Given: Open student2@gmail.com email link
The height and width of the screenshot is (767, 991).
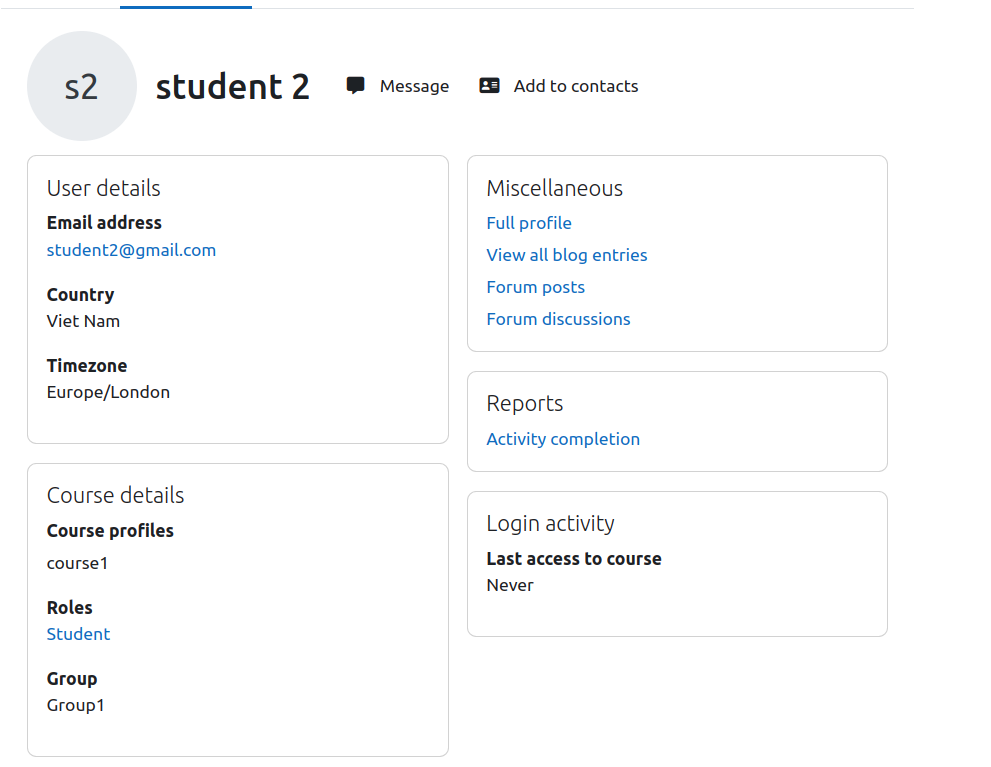Looking at the screenshot, I should pos(131,250).
